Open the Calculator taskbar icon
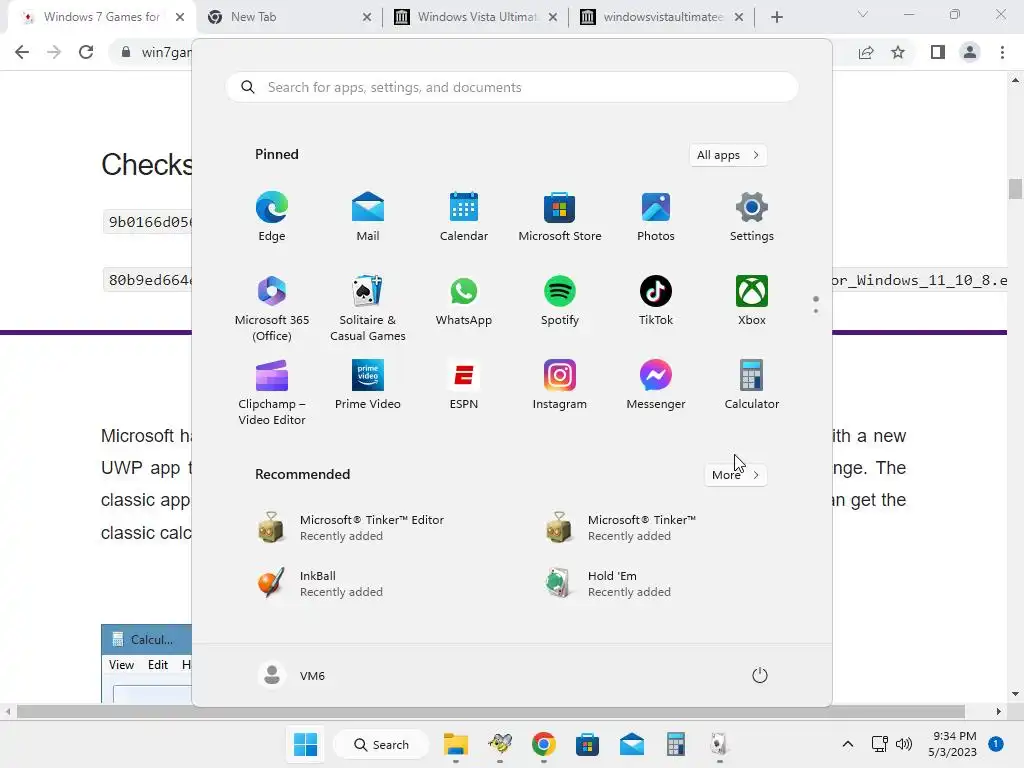The height and width of the screenshot is (768, 1024). pyautogui.click(x=675, y=744)
